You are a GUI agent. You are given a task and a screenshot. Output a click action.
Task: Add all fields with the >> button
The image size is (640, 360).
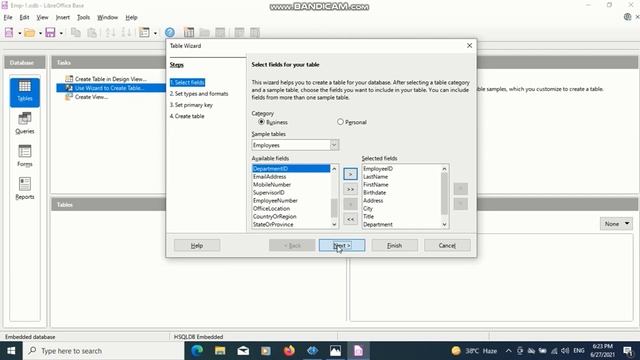click(350, 189)
